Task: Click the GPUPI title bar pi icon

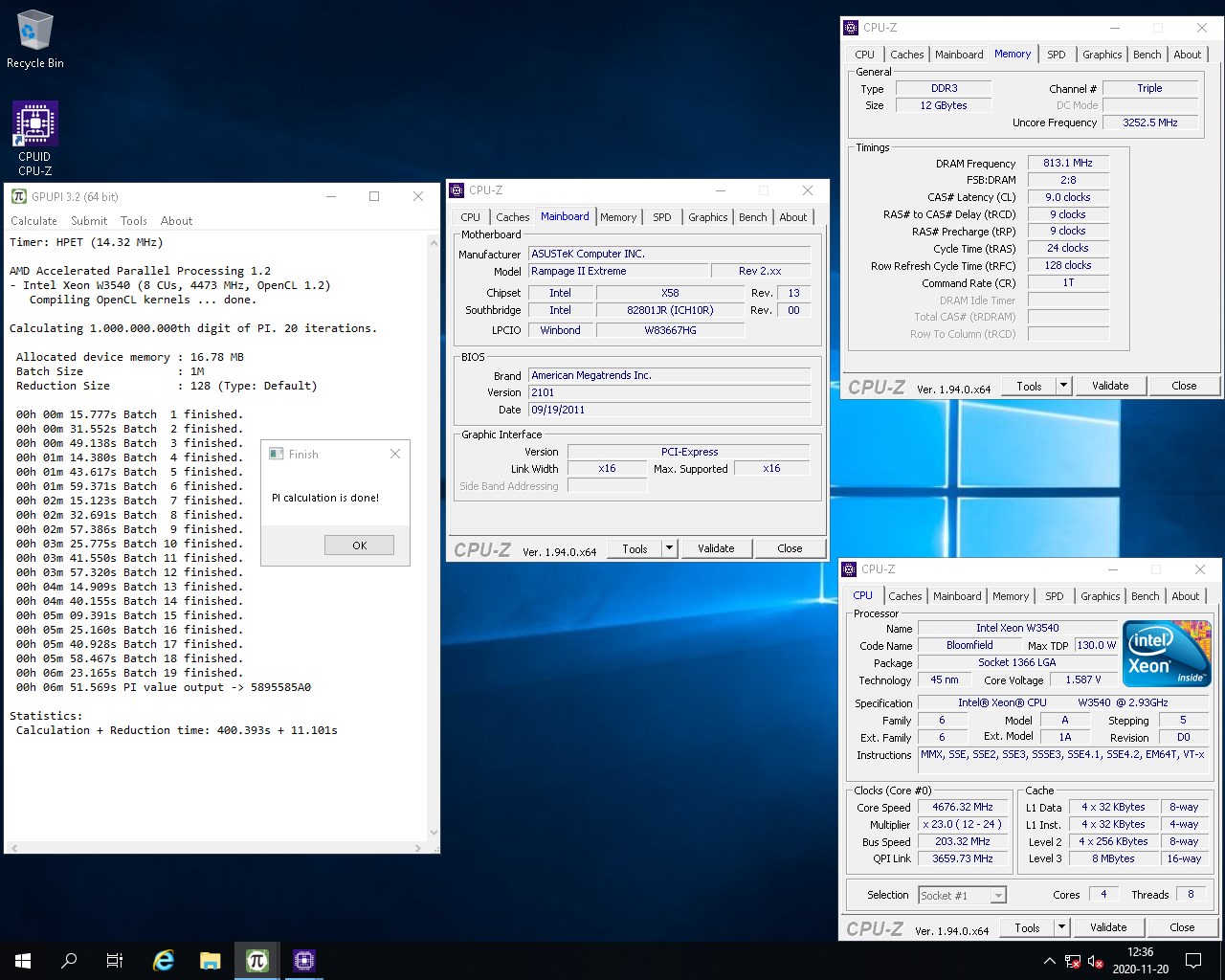Action: pos(18,196)
